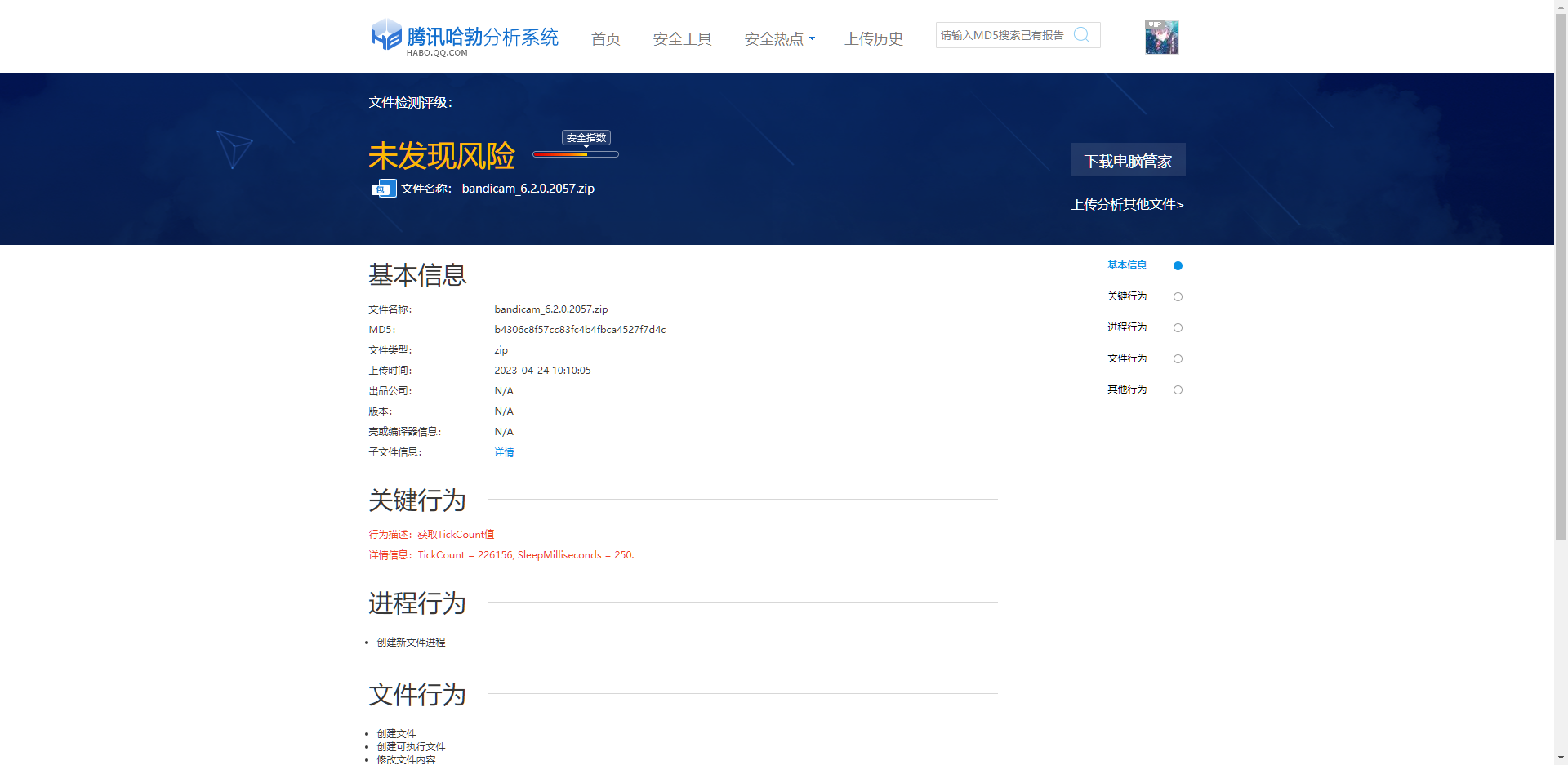Open the VIP user avatar
The width and height of the screenshot is (1568, 765).
click(x=1161, y=37)
